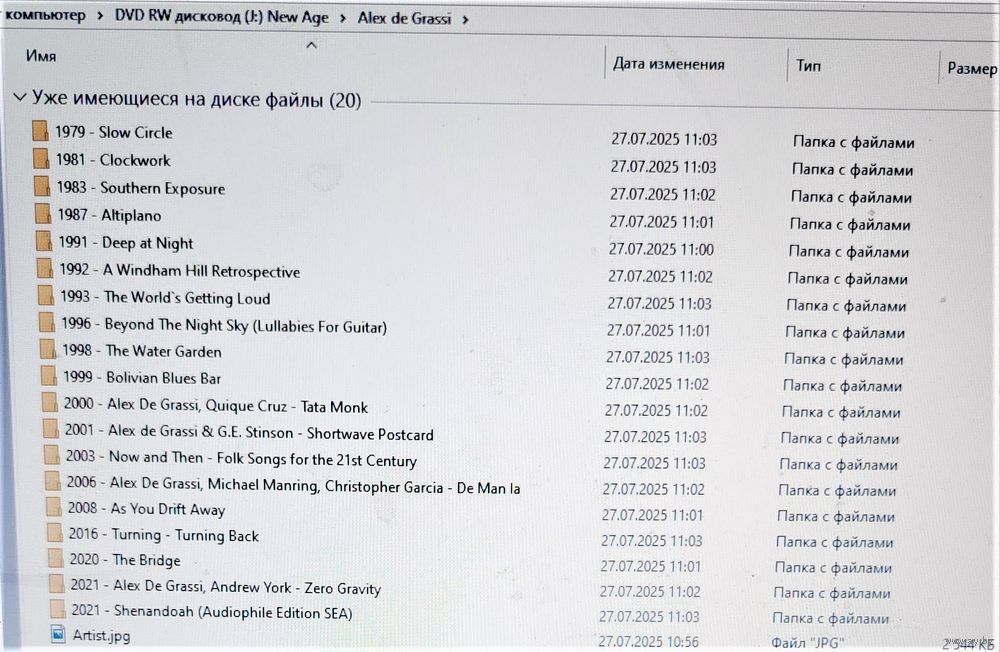Click name '1996 - Beyond The Night Sky (Lullabies For Guitar)'
This screenshot has height=652, width=1000.
click(x=224, y=325)
